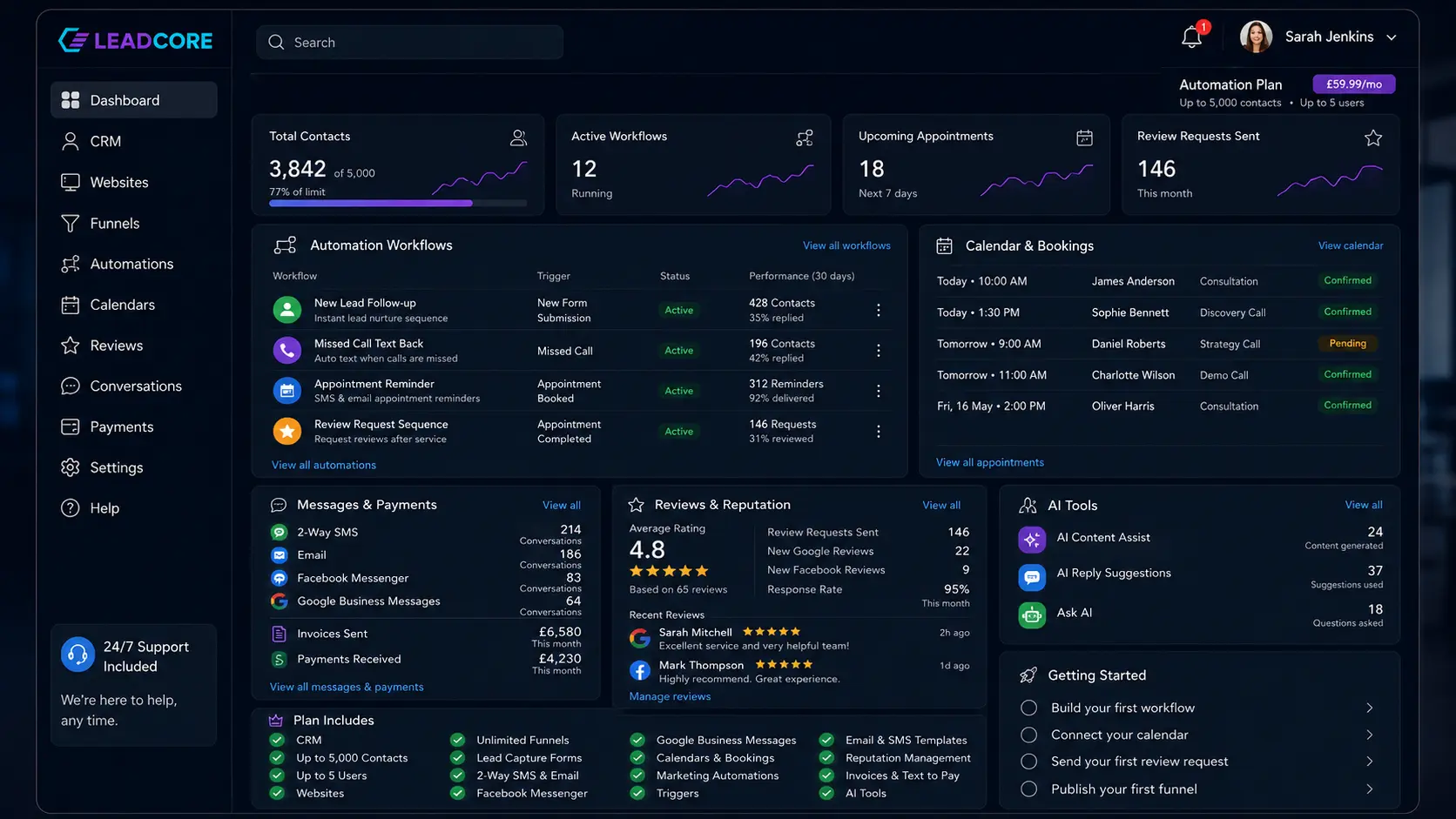Click the Total Contacts people icon
This screenshot has height=819, width=1456.
[x=518, y=138]
